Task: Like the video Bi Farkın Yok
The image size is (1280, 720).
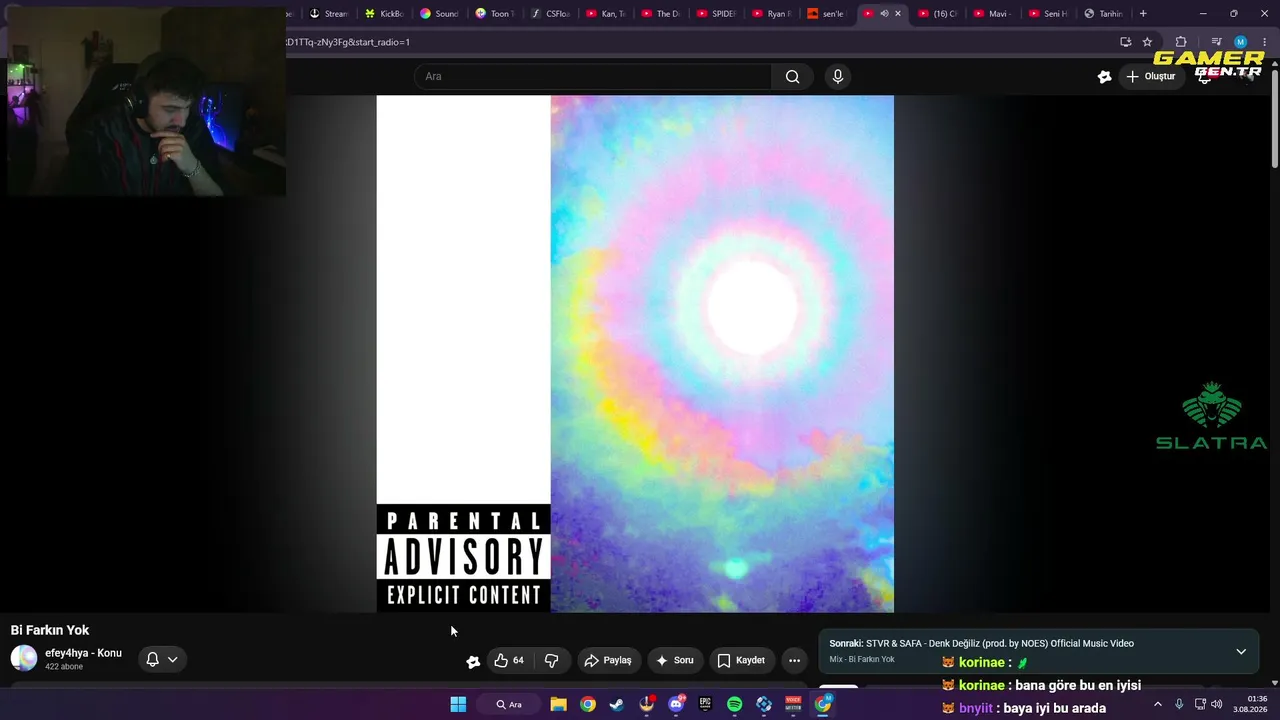Action: pos(509,660)
